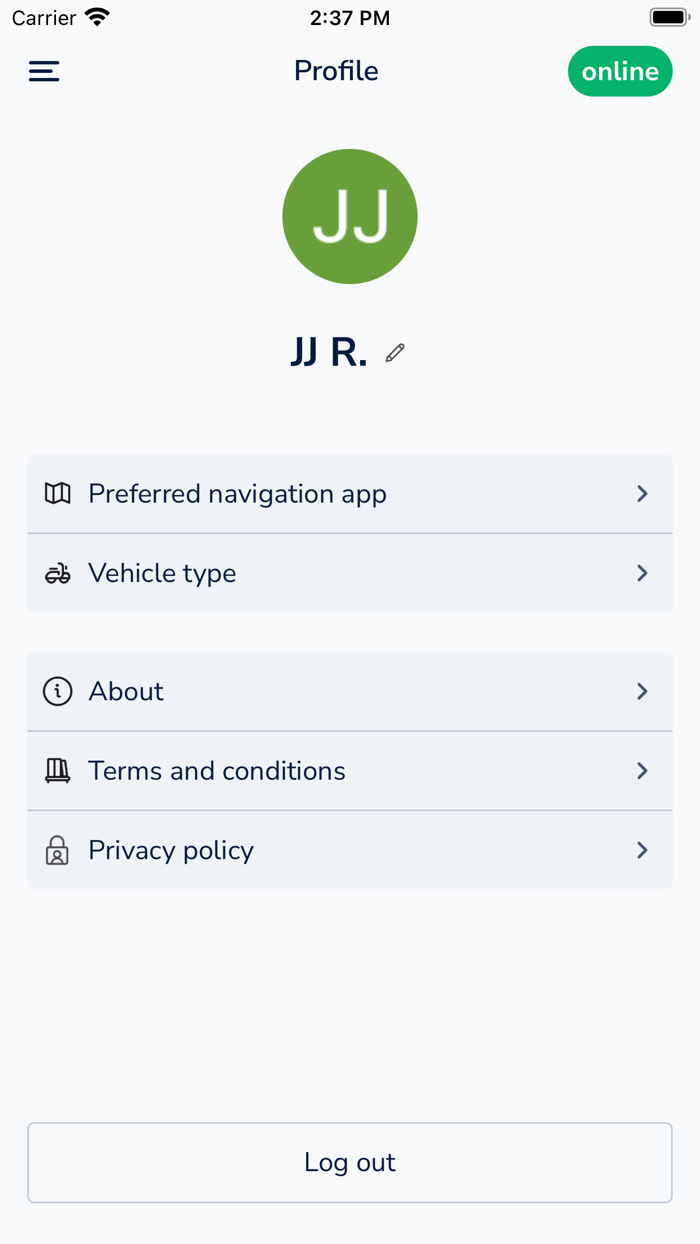
Task: Click the info icon beside About
Action: 57,691
